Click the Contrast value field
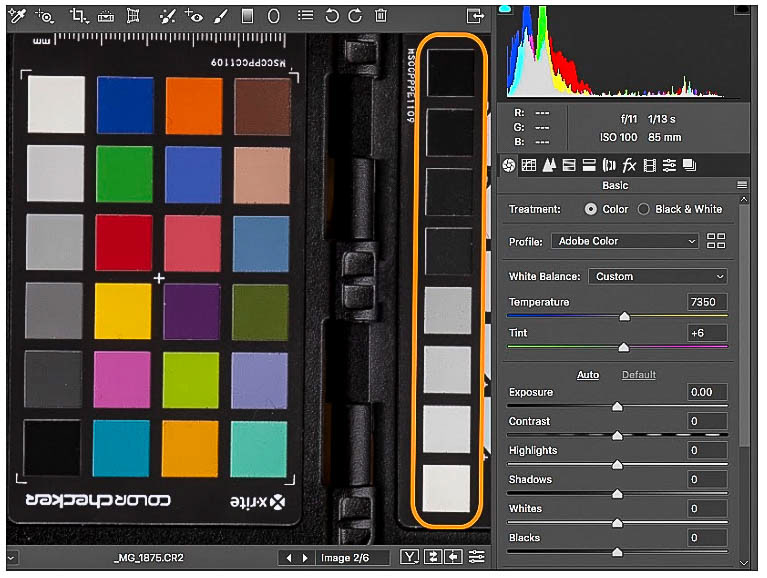 tap(707, 422)
